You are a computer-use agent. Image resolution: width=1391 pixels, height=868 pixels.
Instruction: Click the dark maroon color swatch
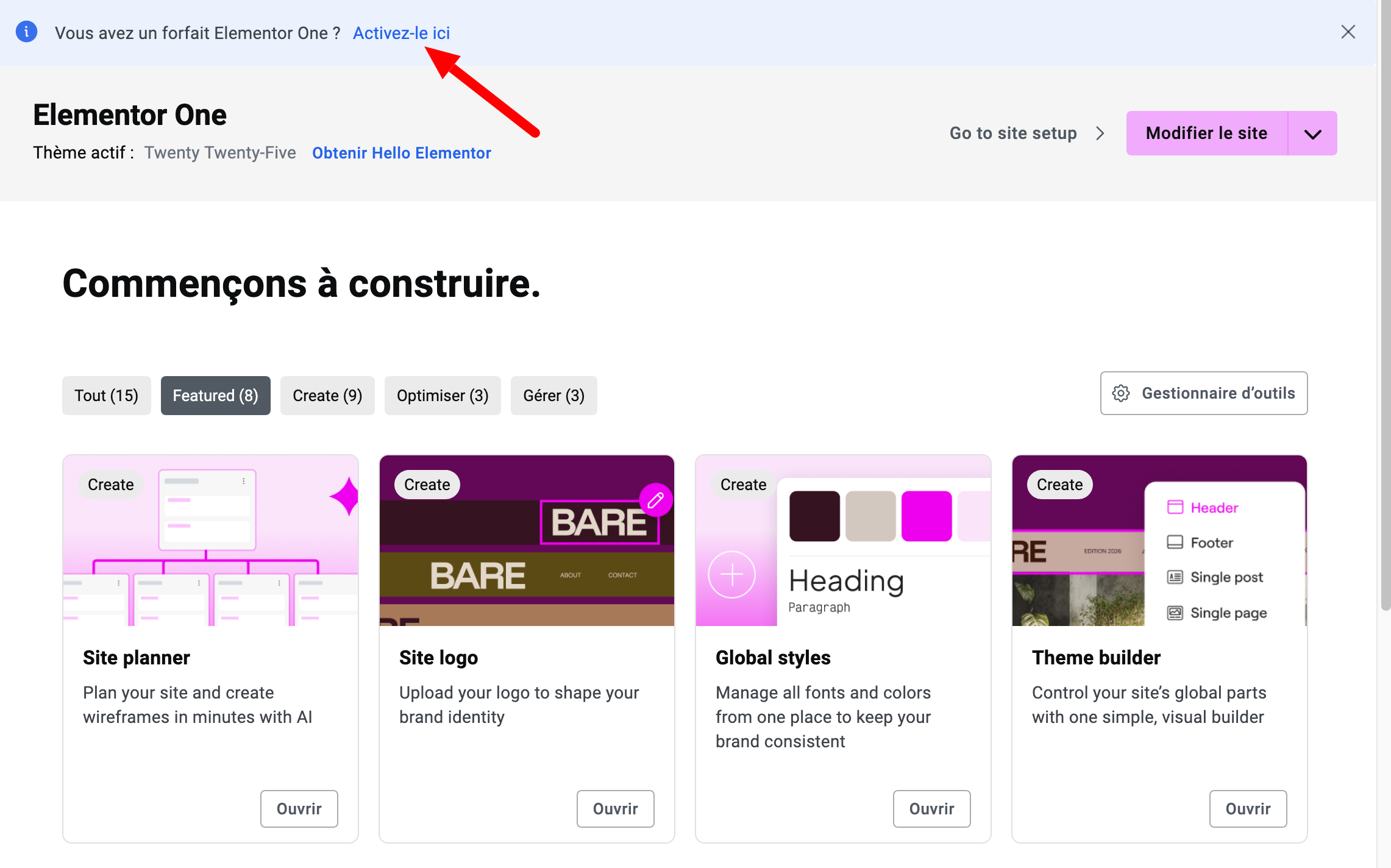(x=814, y=516)
